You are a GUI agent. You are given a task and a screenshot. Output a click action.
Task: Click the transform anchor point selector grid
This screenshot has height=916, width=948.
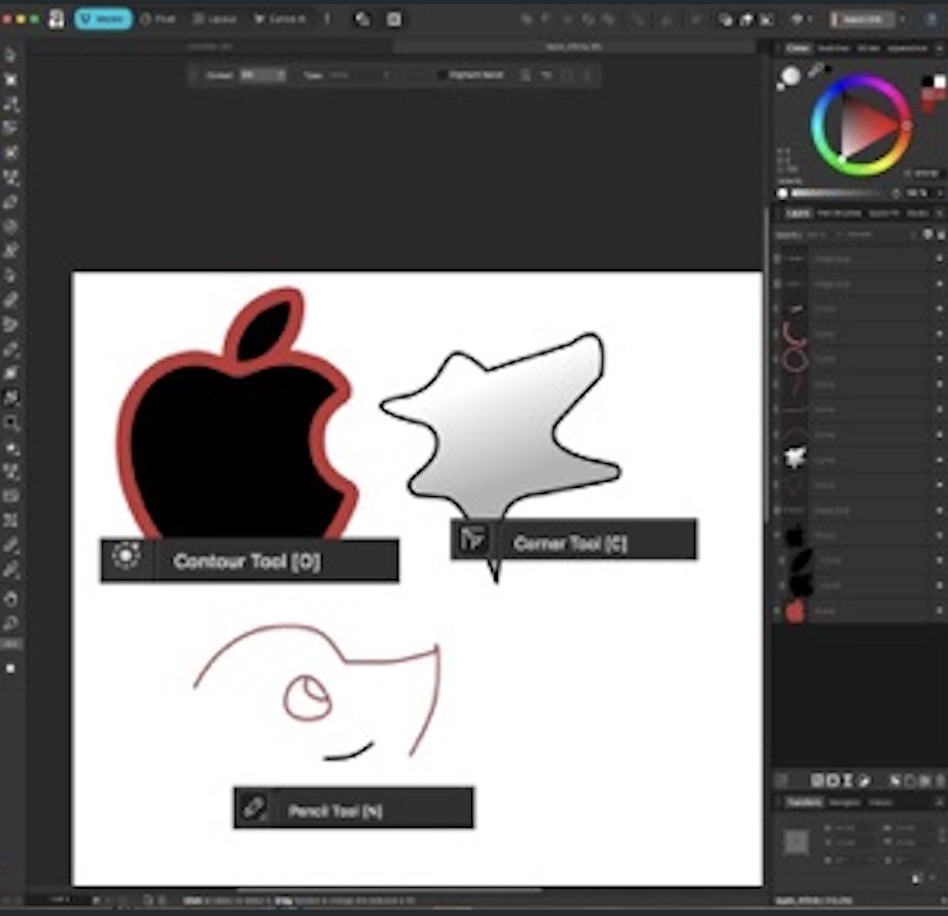[x=796, y=841]
